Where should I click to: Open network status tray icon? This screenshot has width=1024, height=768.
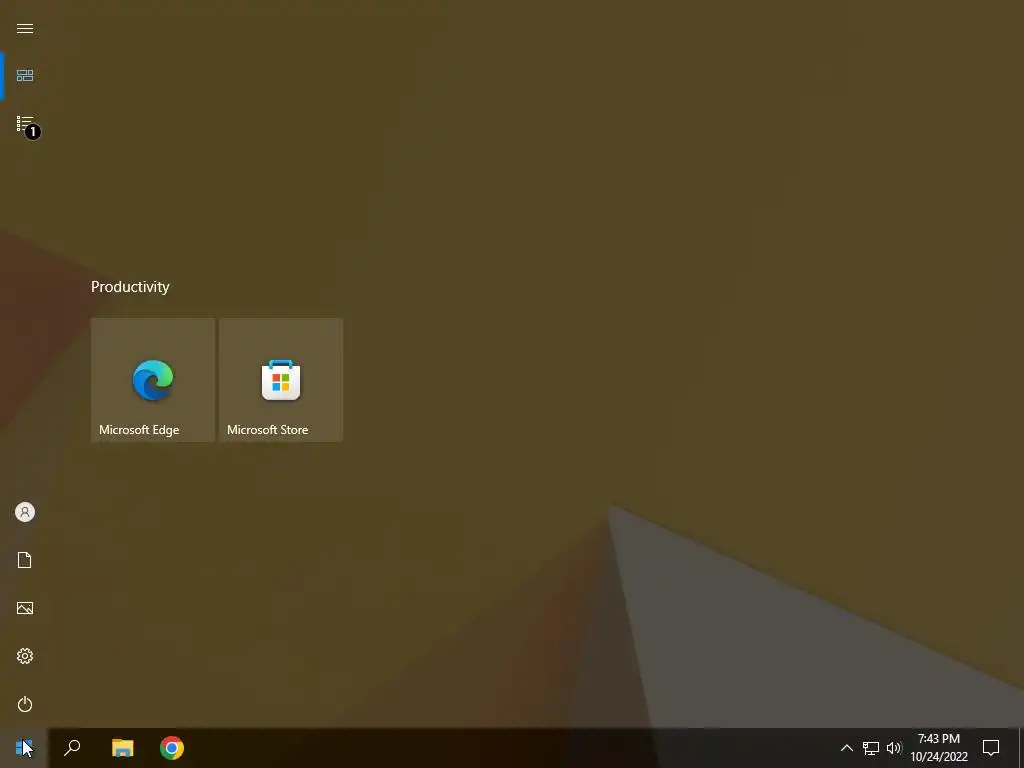coord(871,748)
